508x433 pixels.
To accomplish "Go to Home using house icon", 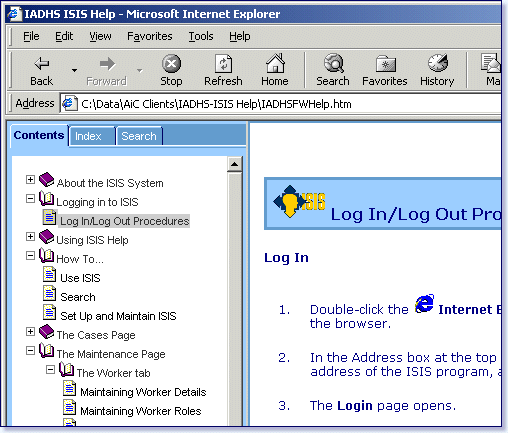I will (x=275, y=63).
